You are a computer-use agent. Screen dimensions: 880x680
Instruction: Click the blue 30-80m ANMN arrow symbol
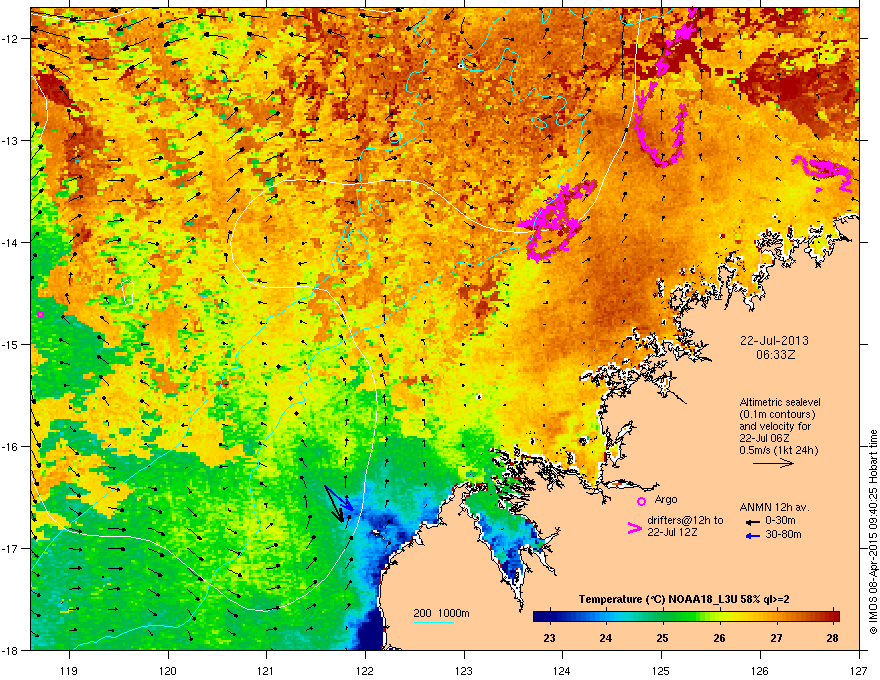(x=752, y=536)
